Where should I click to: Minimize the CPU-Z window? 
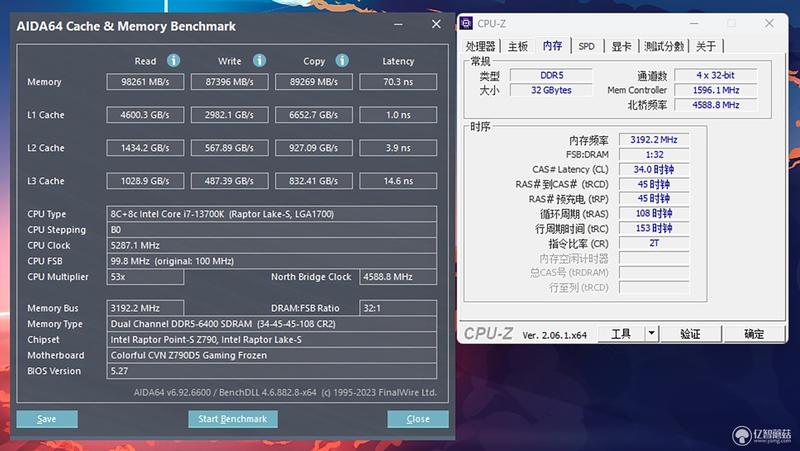694,23
